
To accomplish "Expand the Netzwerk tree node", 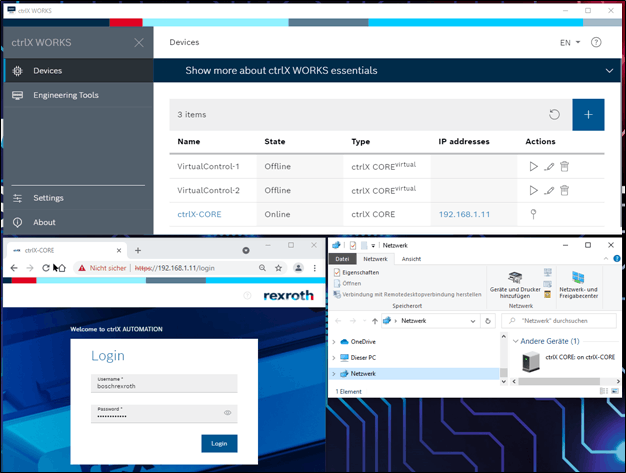I will click(x=334, y=374).
